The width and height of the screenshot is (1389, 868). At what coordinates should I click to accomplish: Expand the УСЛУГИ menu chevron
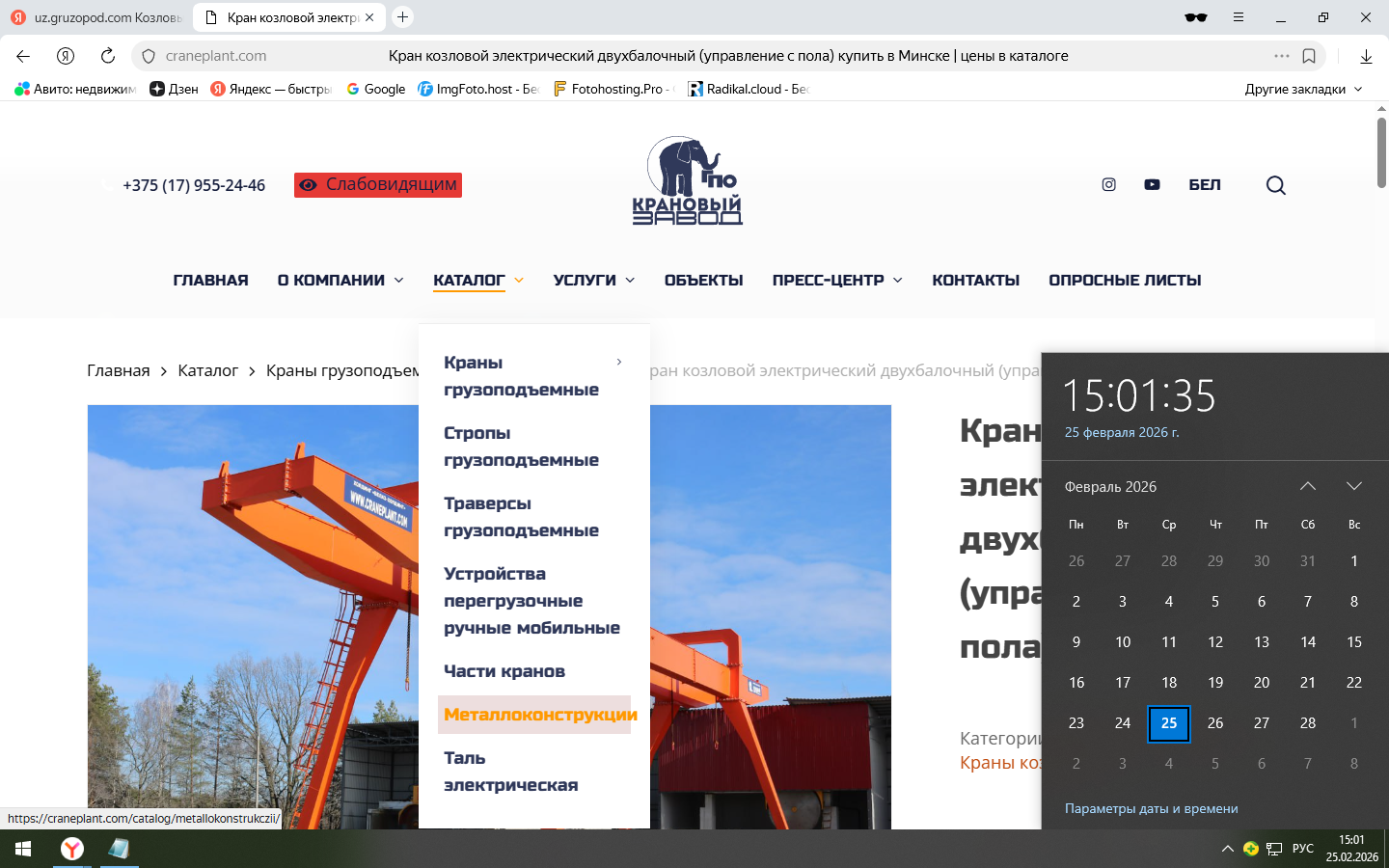point(630,281)
